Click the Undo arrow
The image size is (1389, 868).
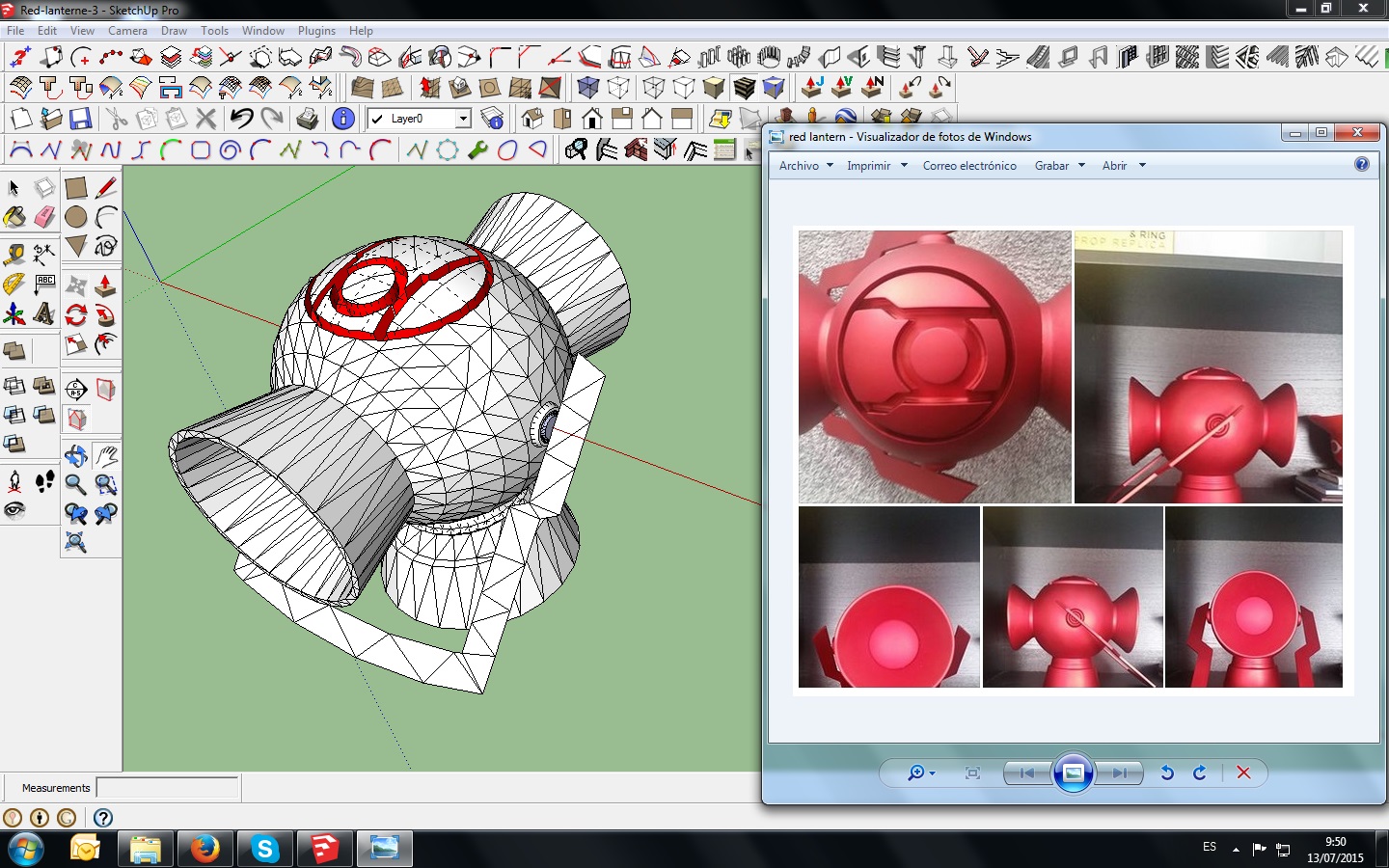coord(242,119)
